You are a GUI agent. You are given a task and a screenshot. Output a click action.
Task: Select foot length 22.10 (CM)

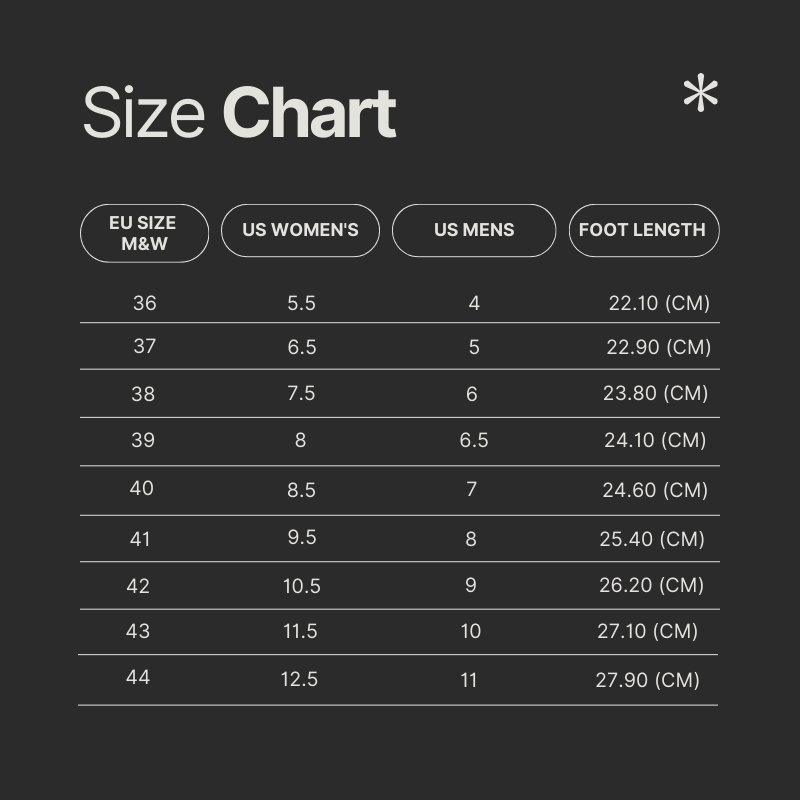pos(659,304)
